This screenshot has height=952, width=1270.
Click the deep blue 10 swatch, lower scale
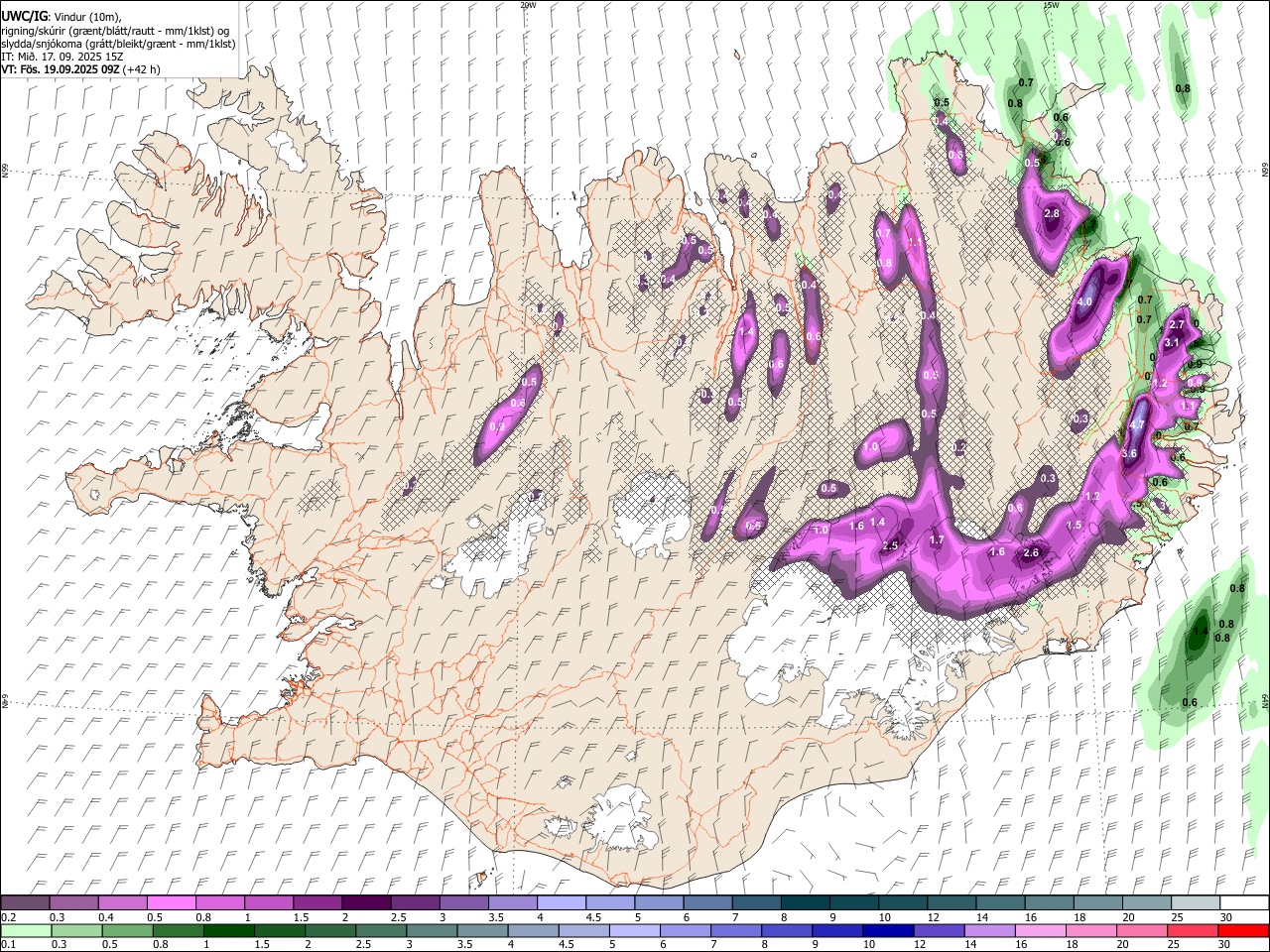click(x=888, y=930)
